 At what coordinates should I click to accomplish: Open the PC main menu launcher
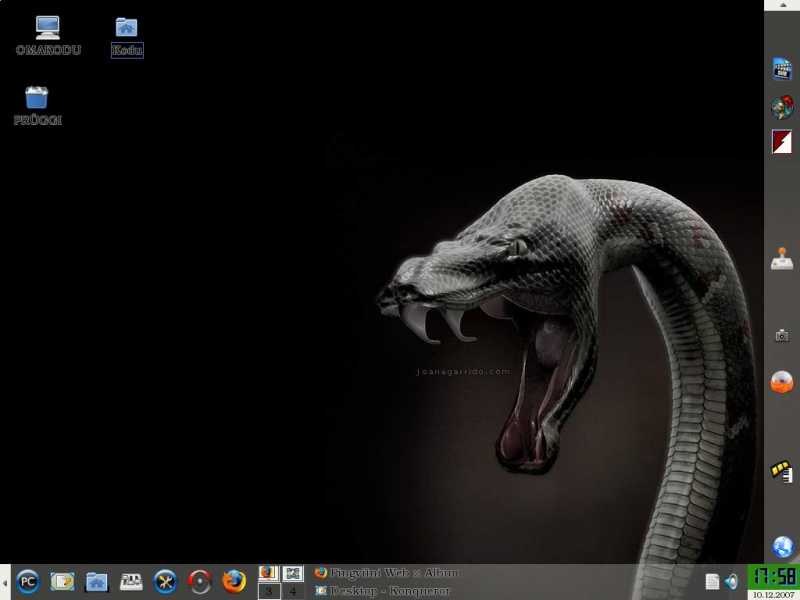[28, 582]
